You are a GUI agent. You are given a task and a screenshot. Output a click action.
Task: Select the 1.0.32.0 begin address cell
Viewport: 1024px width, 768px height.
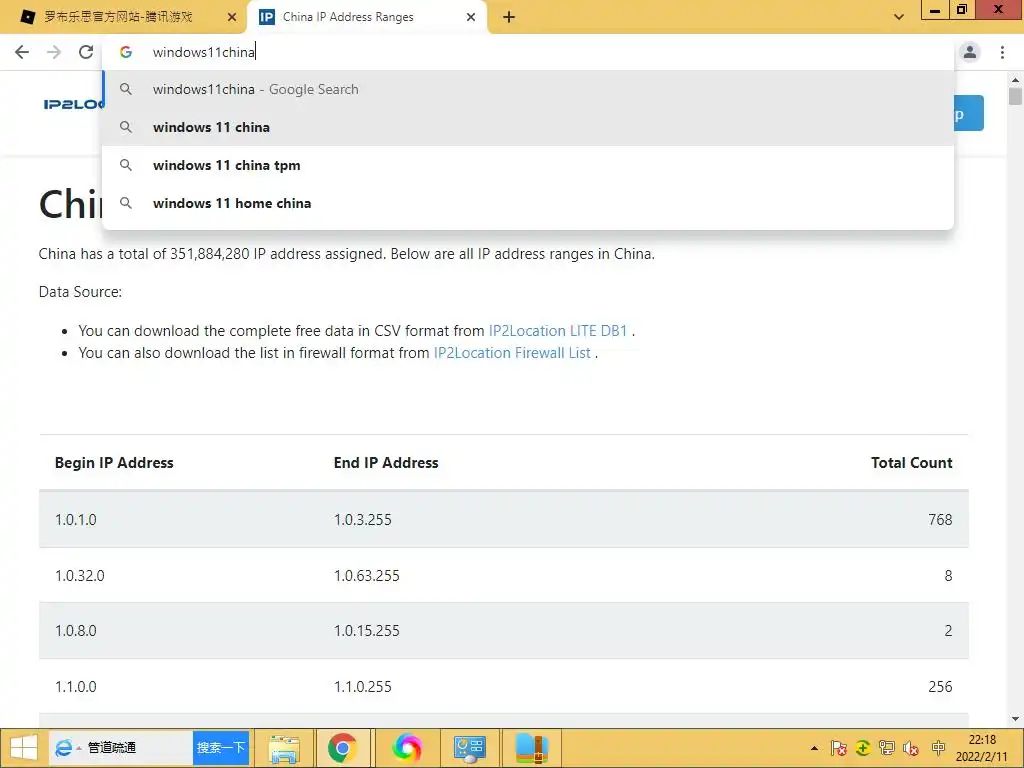click(x=80, y=575)
